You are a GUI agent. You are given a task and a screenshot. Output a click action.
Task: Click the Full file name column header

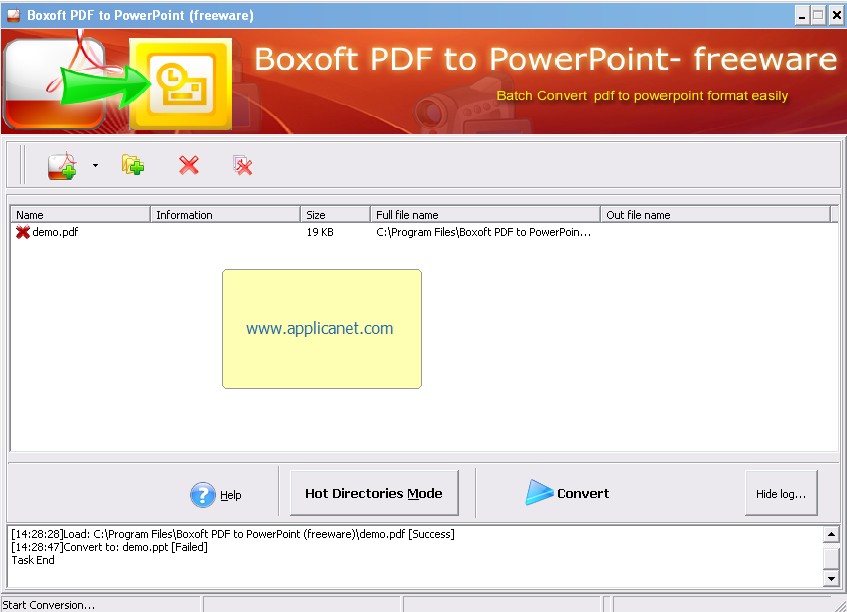(x=485, y=214)
